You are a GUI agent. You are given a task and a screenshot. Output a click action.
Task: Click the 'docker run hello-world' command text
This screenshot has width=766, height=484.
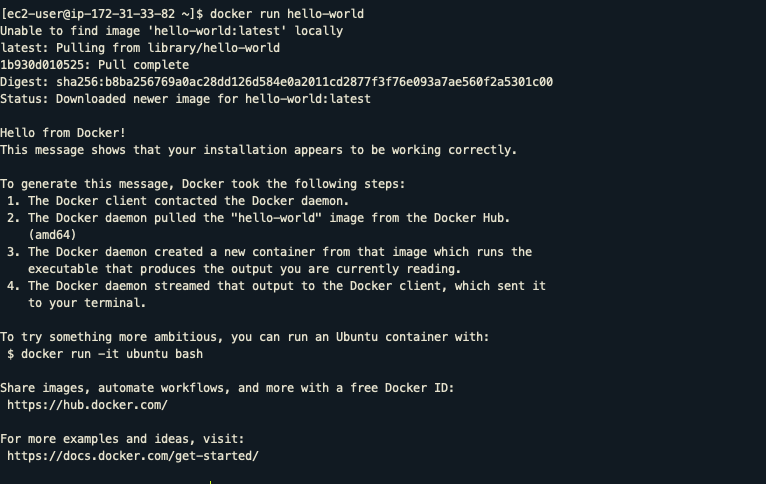[287, 14]
